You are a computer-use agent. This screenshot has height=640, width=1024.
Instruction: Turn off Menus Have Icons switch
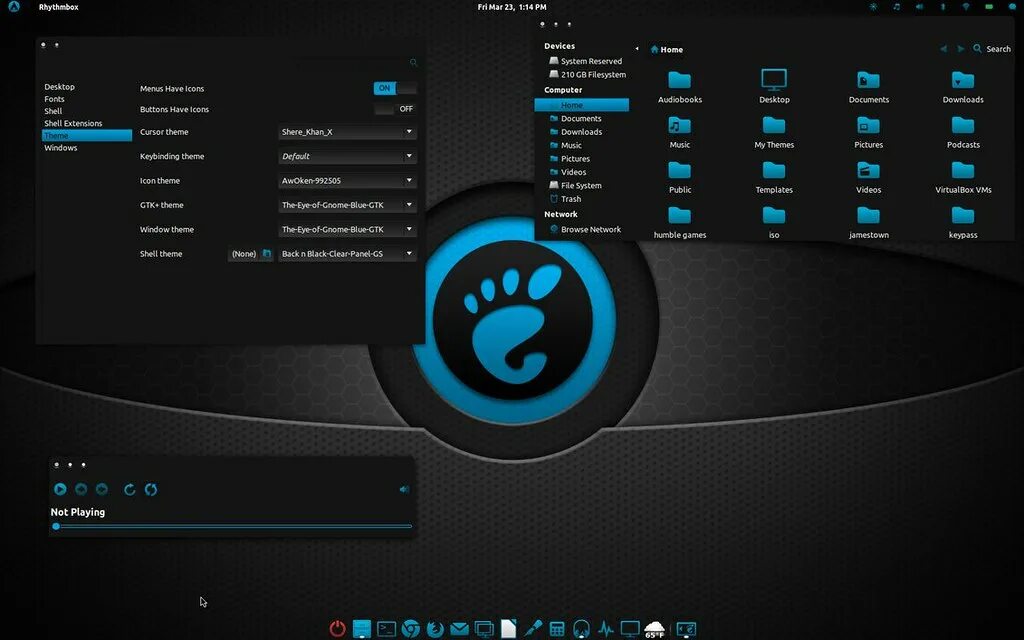coord(395,88)
